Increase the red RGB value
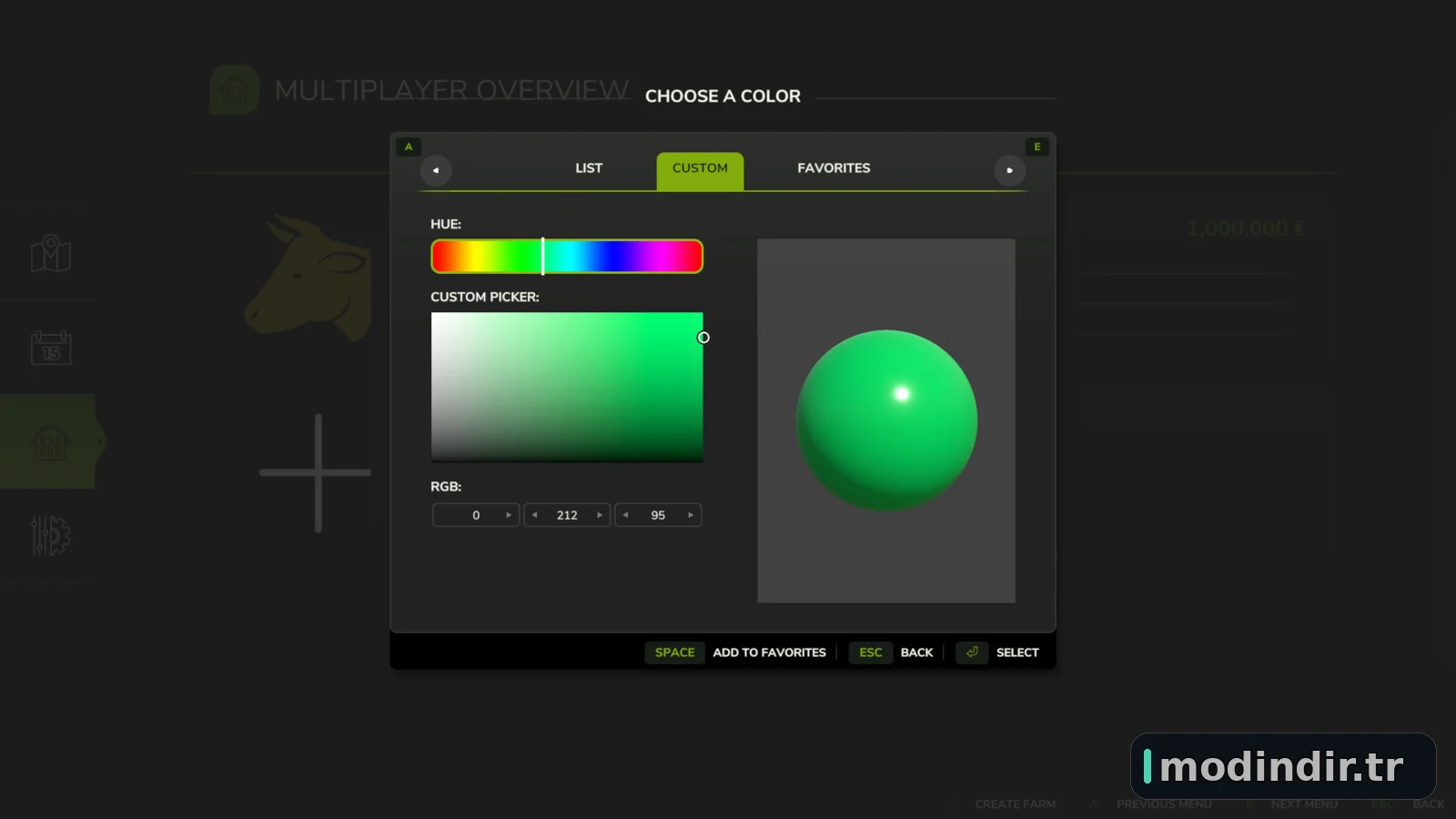The height and width of the screenshot is (819, 1456). [x=509, y=515]
